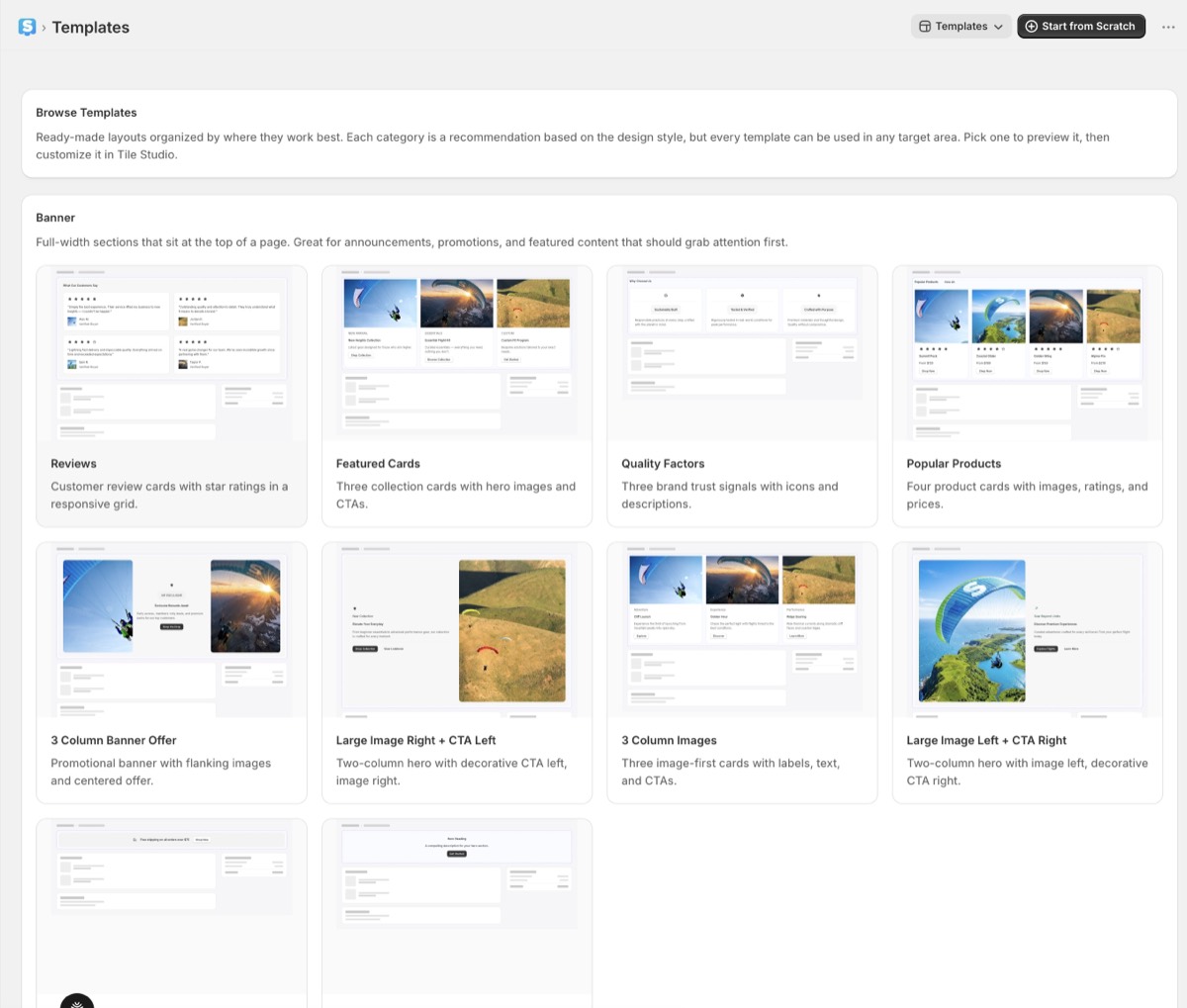Click the Reviews description about star ratings
1187x1008 pixels.
click(x=169, y=496)
